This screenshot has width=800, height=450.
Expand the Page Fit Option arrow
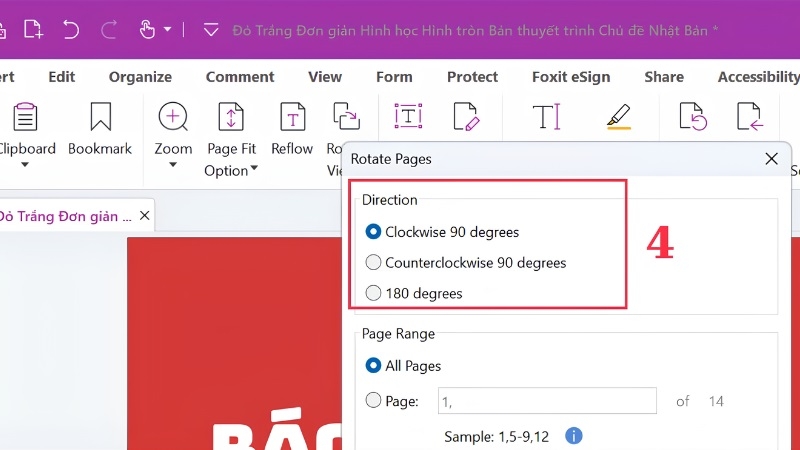tap(254, 168)
